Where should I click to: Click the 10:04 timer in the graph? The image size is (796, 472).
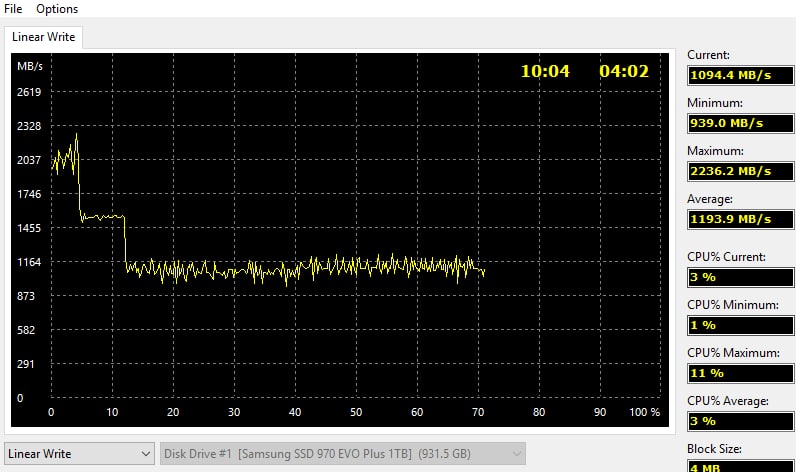point(545,71)
